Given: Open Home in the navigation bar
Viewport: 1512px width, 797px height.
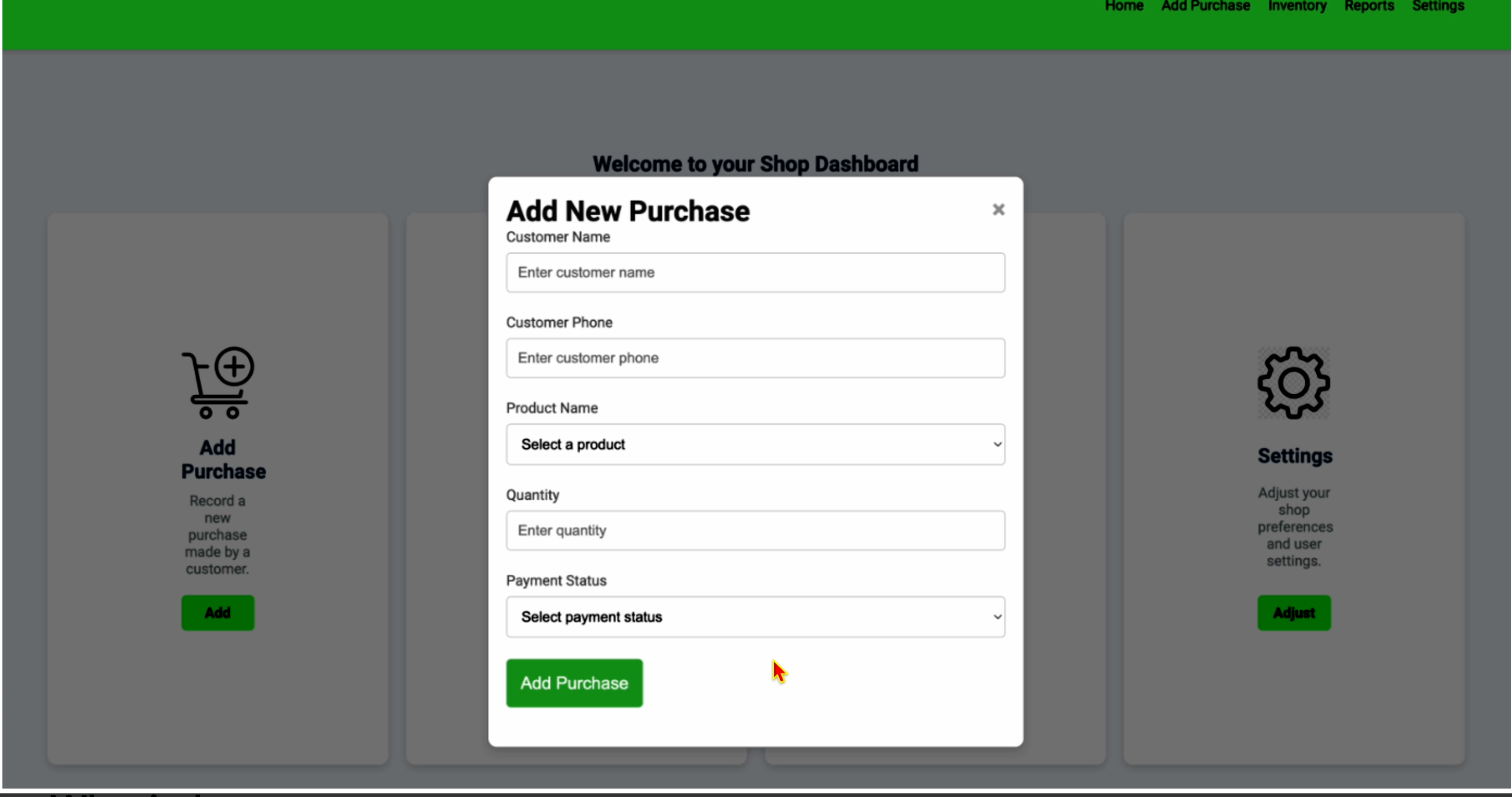Looking at the screenshot, I should (x=1124, y=6).
